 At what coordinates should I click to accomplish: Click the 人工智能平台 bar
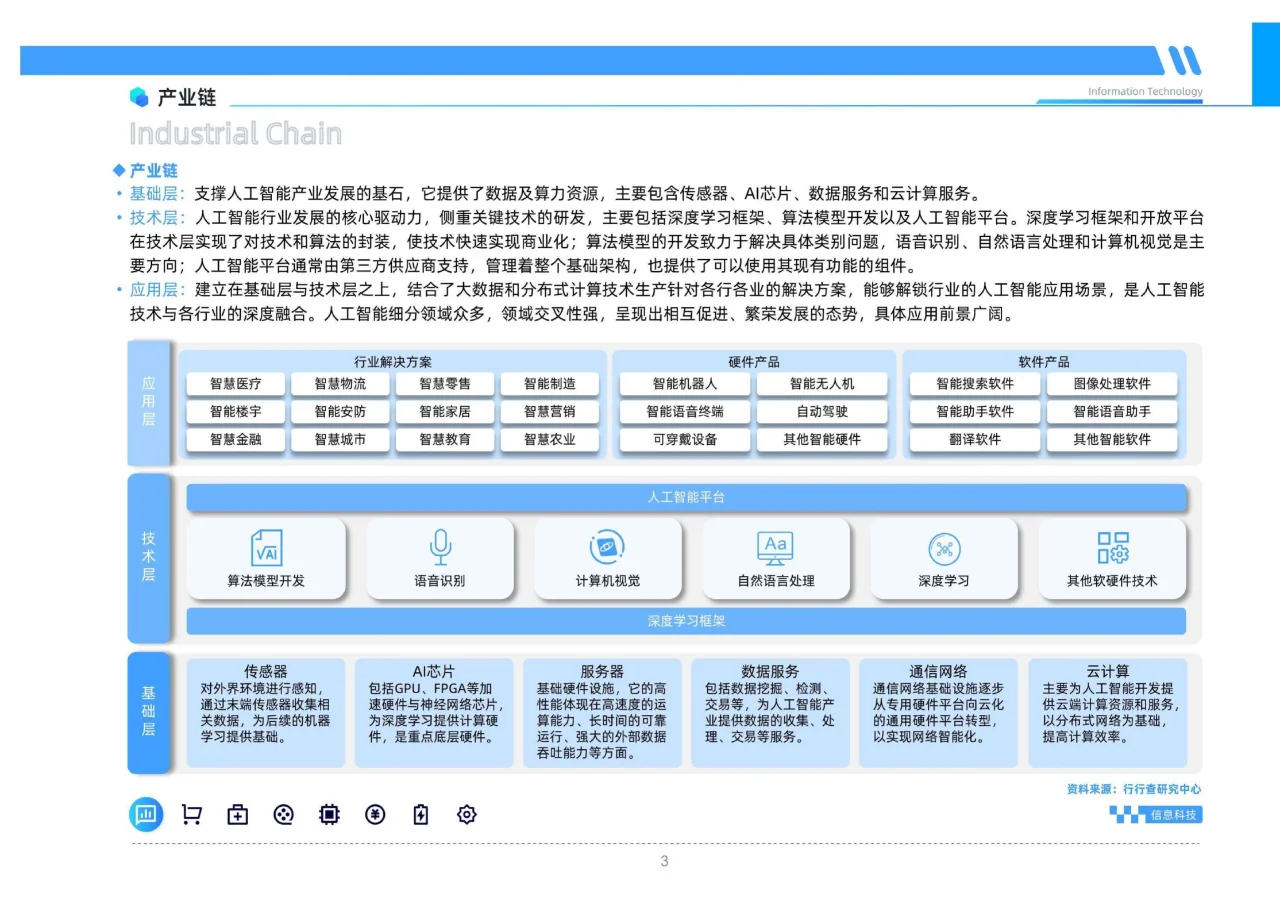click(x=686, y=497)
